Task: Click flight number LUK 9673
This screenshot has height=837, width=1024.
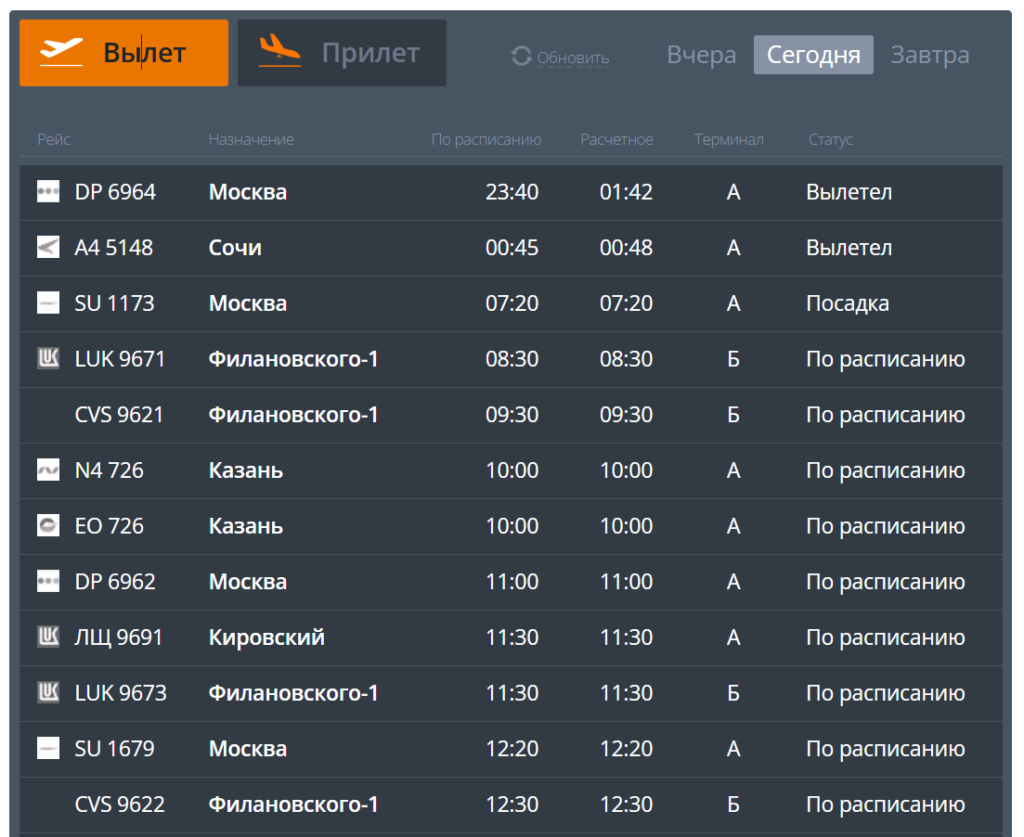Action: pyautogui.click(x=121, y=693)
